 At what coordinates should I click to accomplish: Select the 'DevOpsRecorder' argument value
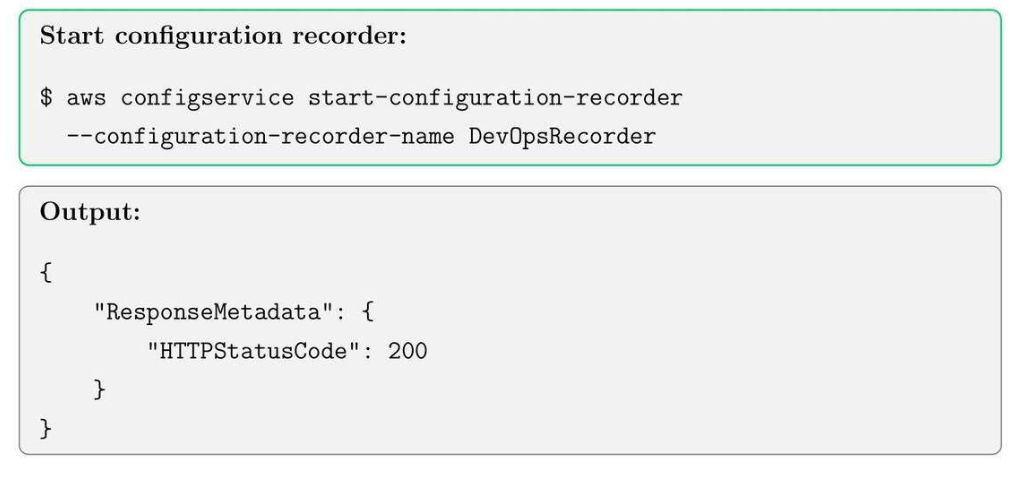562,136
